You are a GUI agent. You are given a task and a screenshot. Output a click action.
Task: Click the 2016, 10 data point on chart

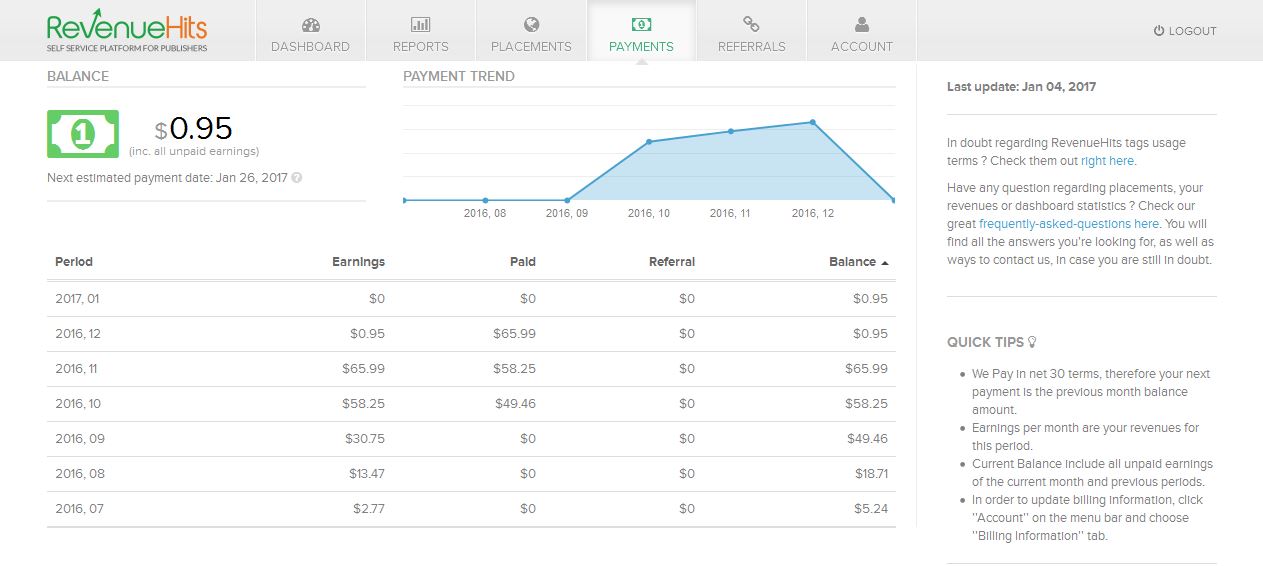click(x=649, y=142)
